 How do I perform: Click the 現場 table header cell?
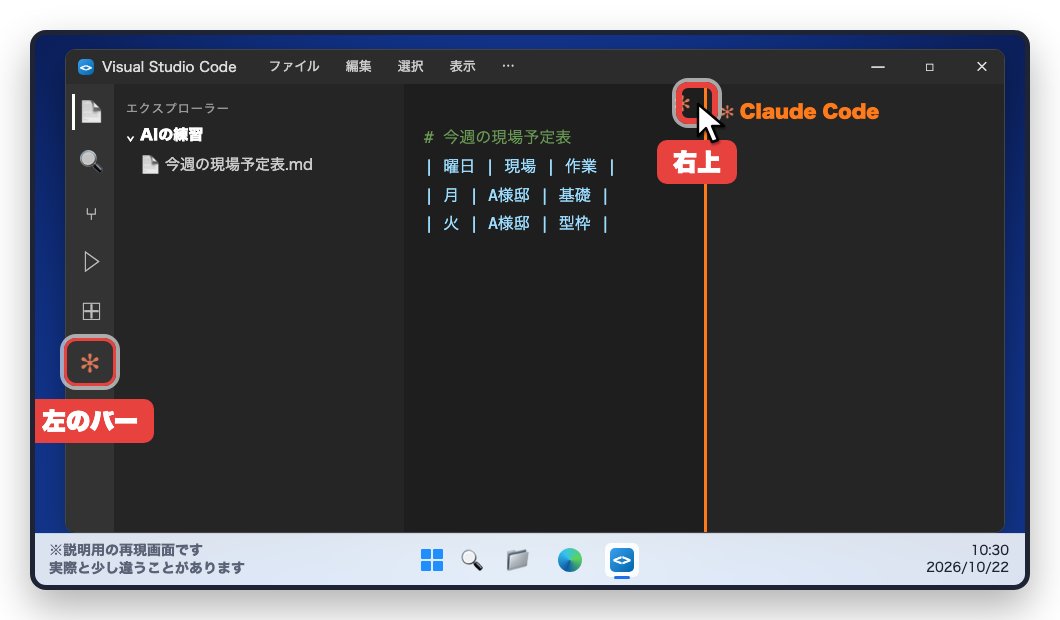tap(520, 166)
